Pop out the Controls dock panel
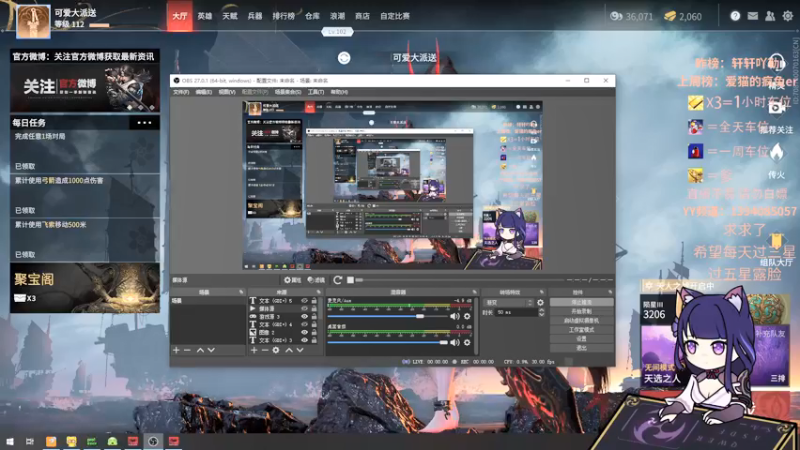 [x=610, y=292]
